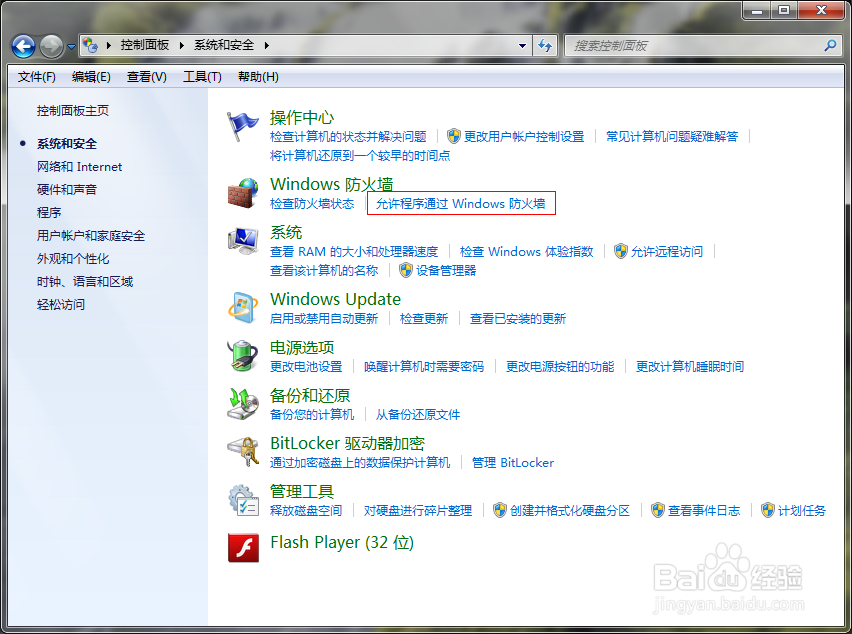Open 更改电池设置 link
Screen dimensions: 852x634
[306, 366]
